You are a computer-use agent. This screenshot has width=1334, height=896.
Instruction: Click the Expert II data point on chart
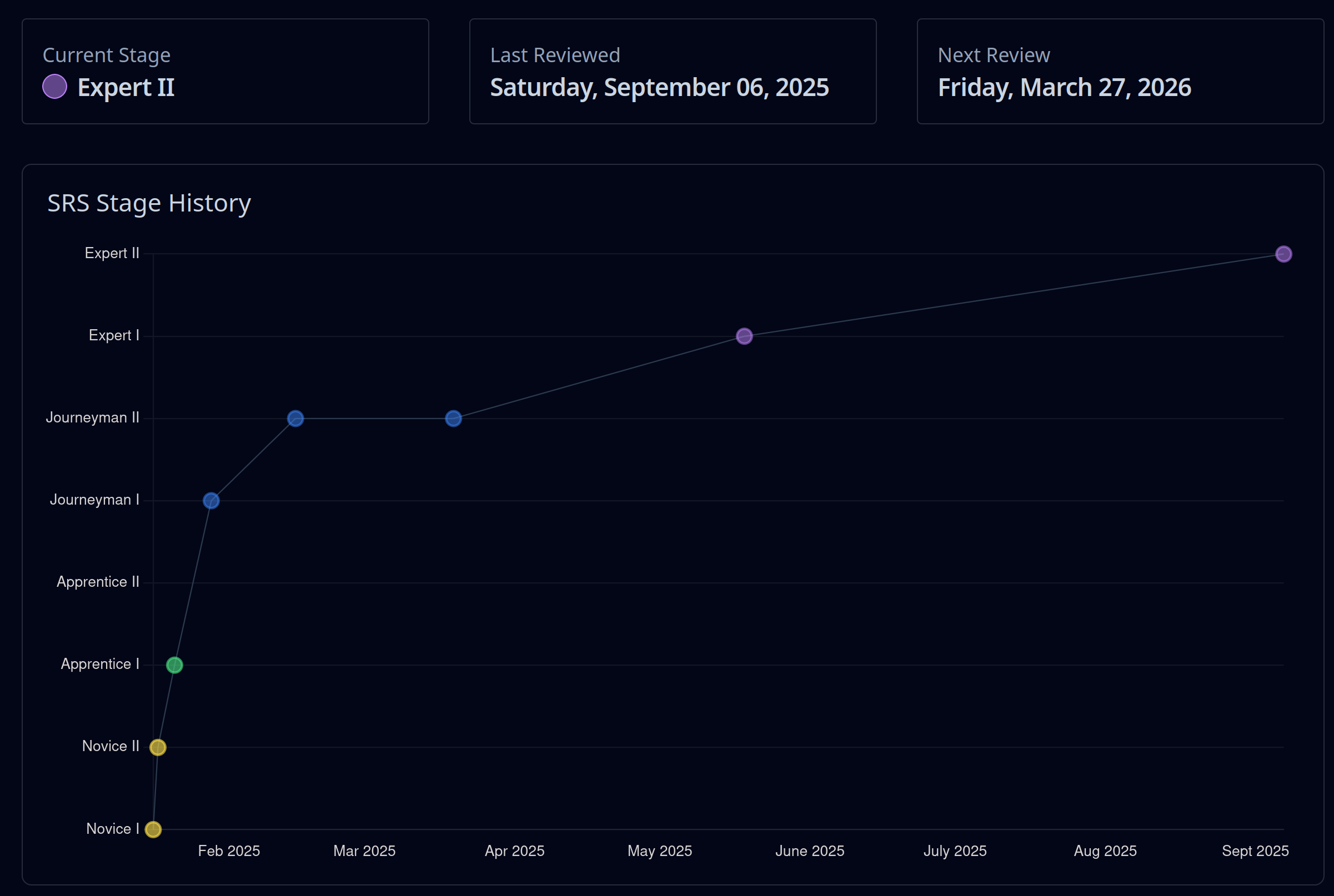pyautogui.click(x=1283, y=254)
